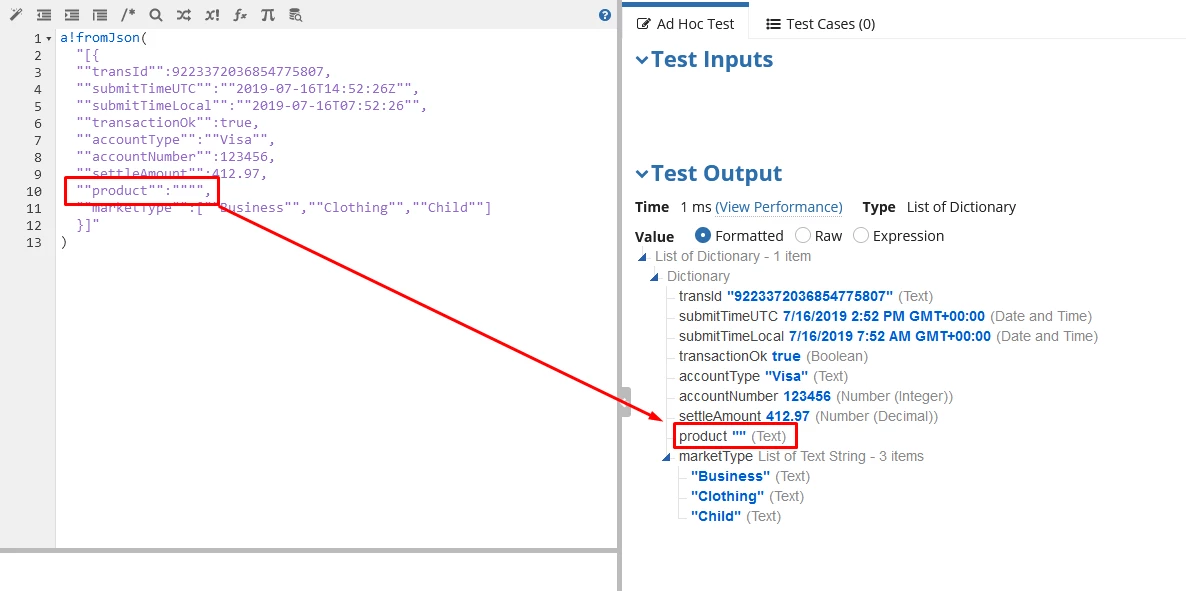Select the "Business" item in marketType list
This screenshot has width=1186, height=591.
point(750,477)
